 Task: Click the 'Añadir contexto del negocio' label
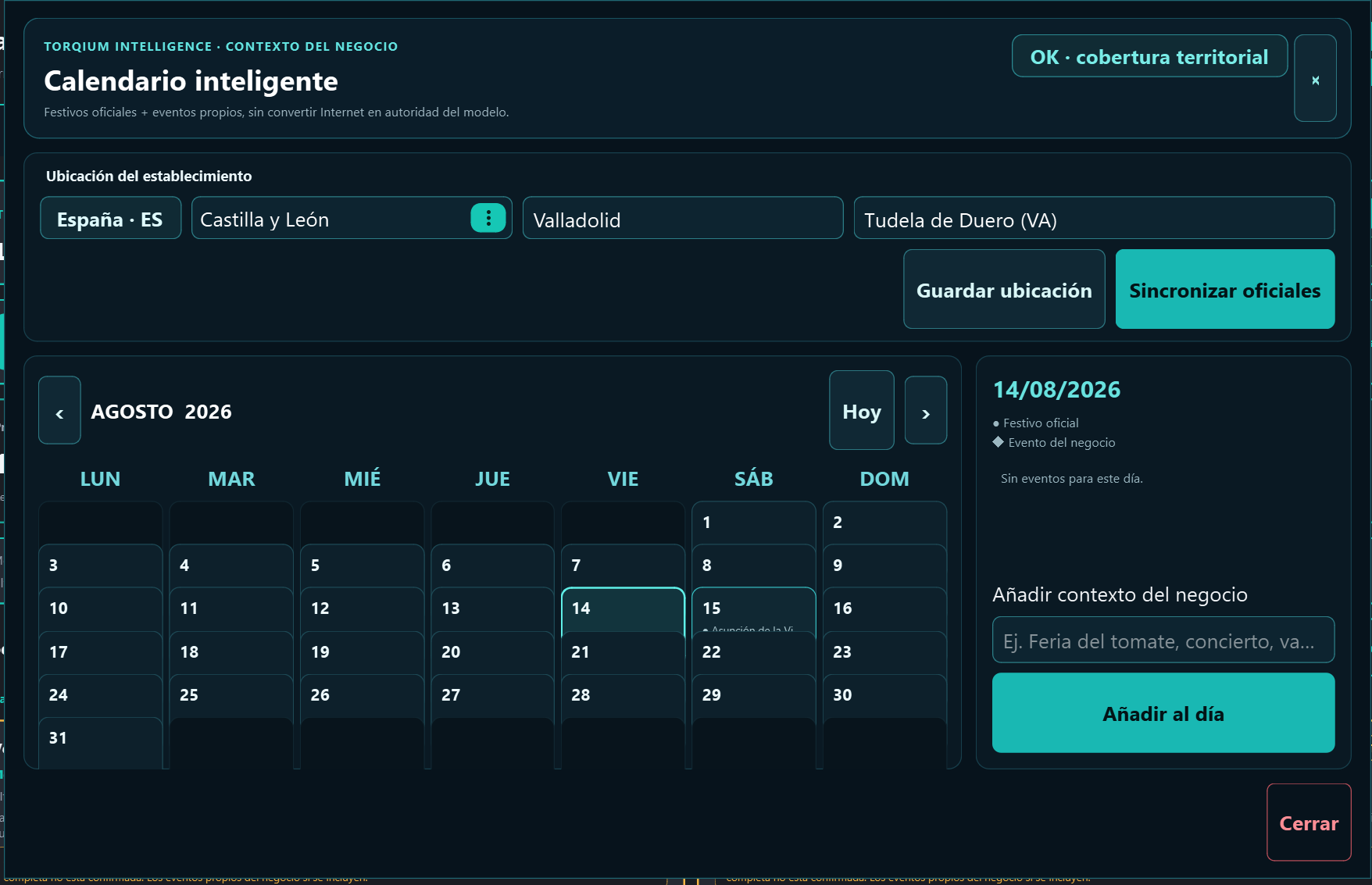click(x=1120, y=594)
